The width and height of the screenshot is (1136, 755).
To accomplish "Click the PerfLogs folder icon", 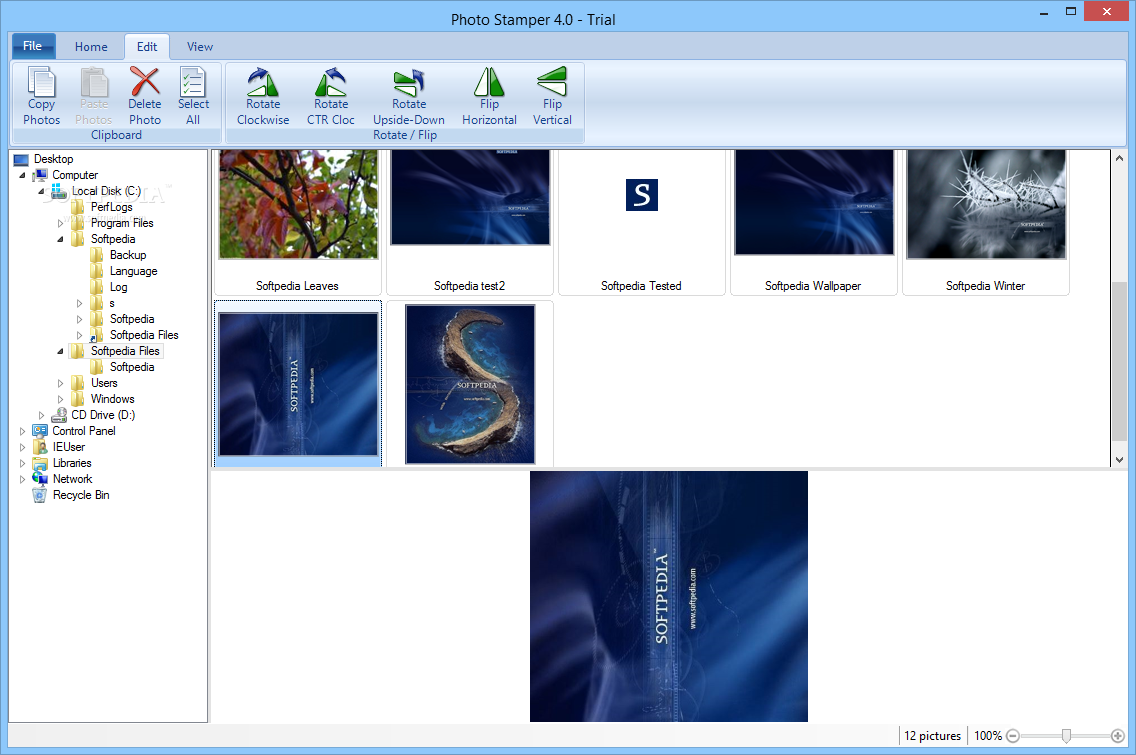I will tap(78, 207).
